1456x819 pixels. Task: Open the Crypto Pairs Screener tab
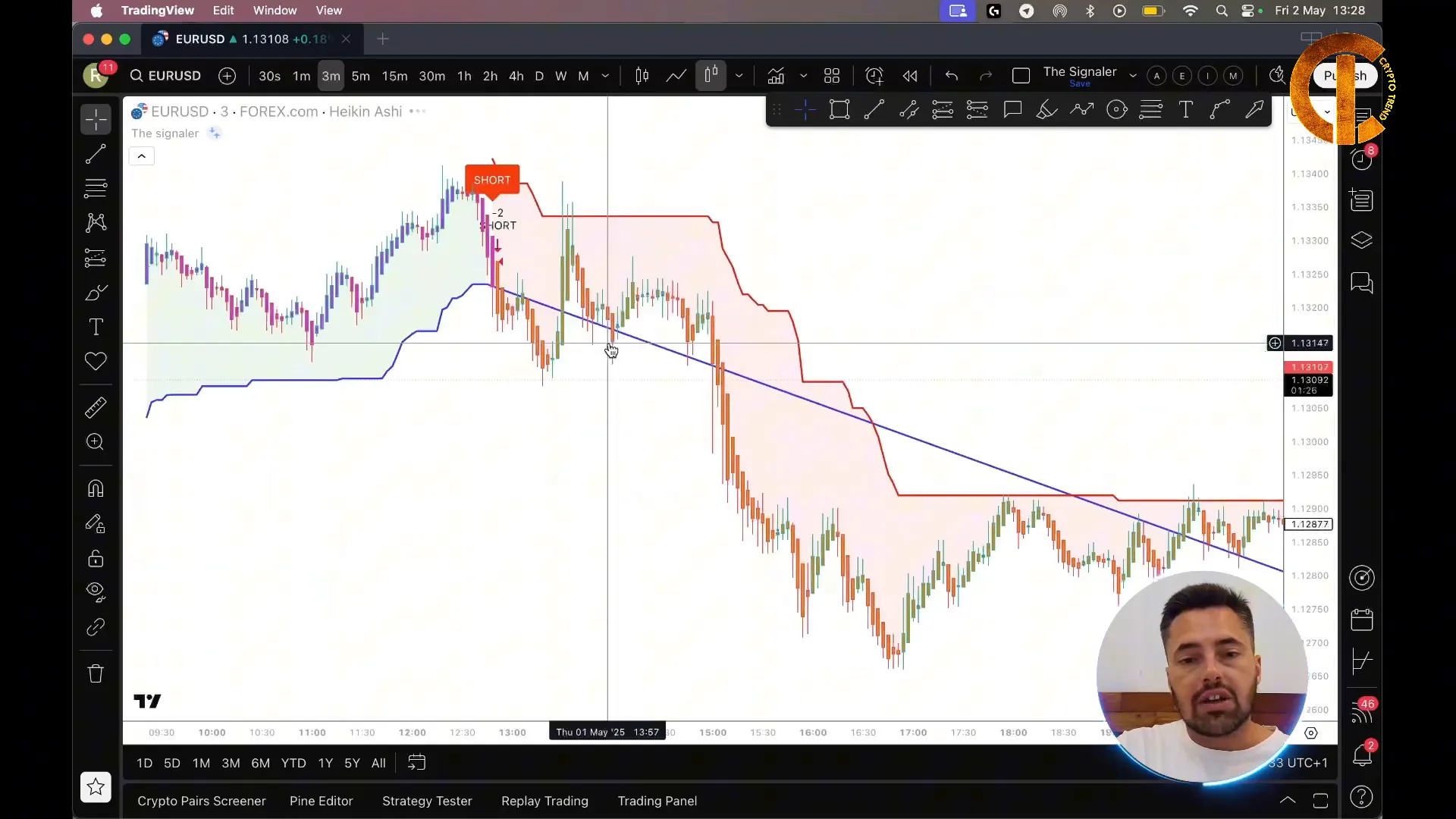point(202,801)
